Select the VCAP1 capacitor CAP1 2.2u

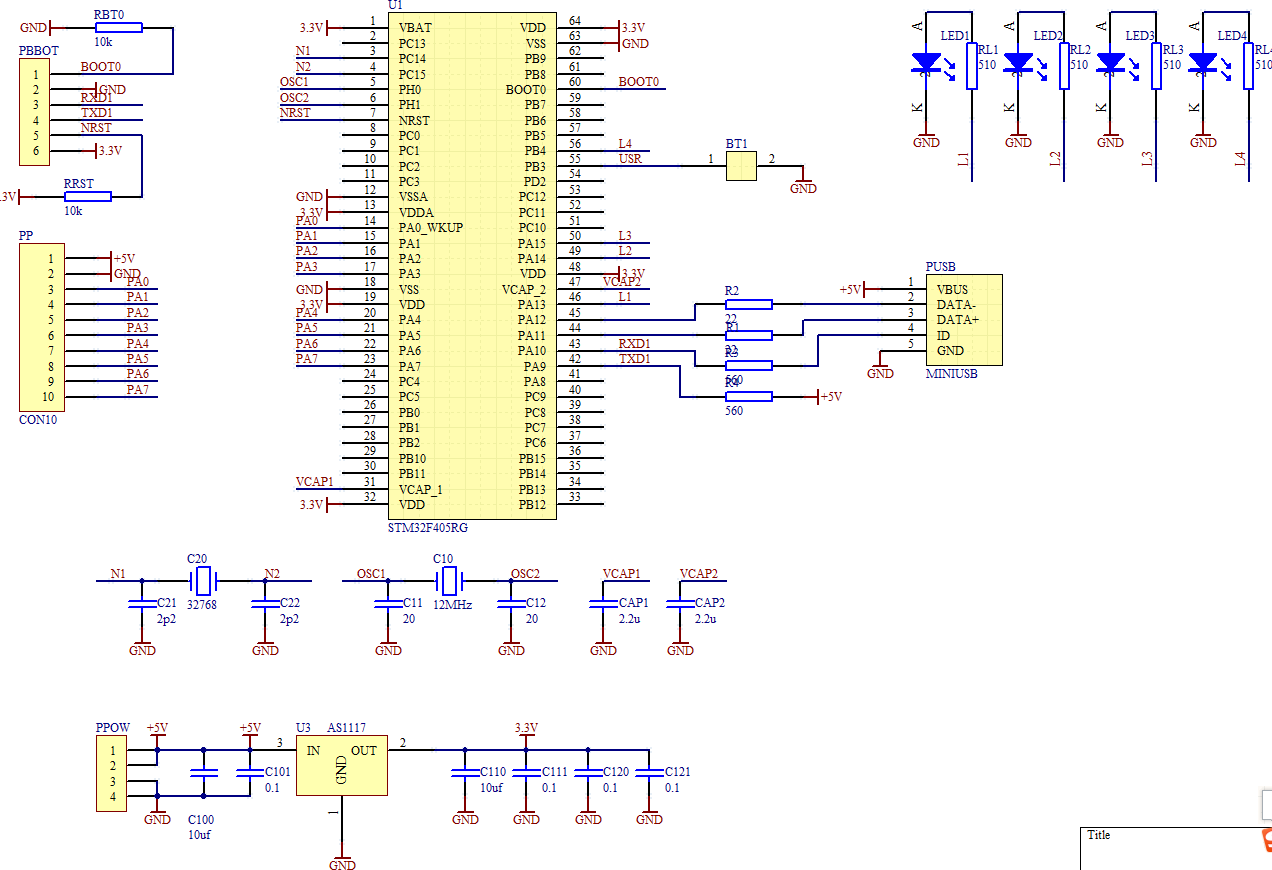click(604, 605)
